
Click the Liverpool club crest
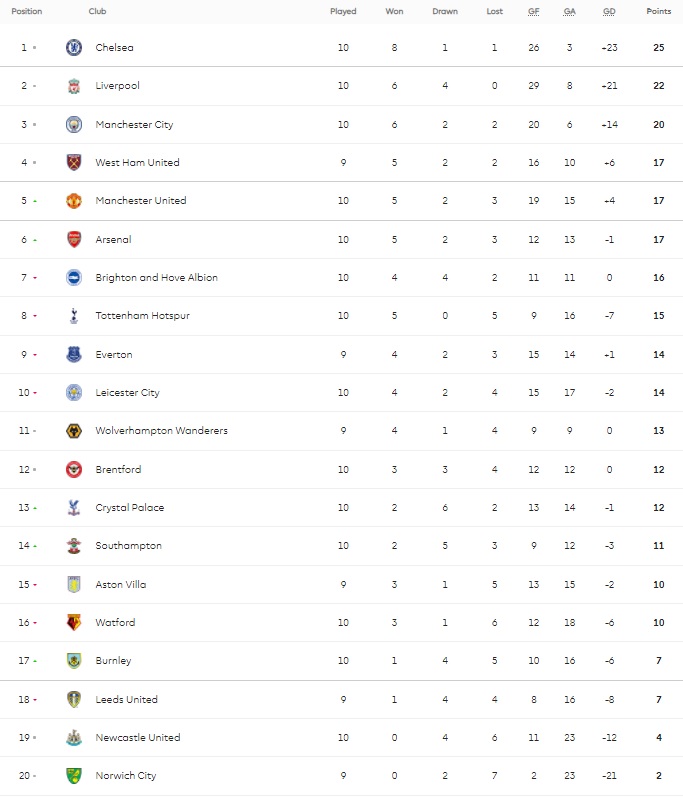pos(73,86)
